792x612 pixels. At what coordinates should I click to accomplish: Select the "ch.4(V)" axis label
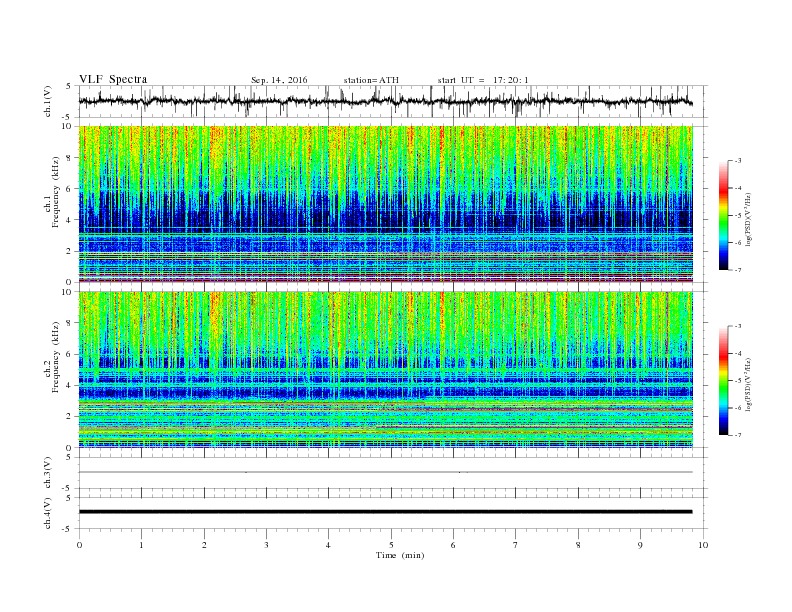pos(48,513)
